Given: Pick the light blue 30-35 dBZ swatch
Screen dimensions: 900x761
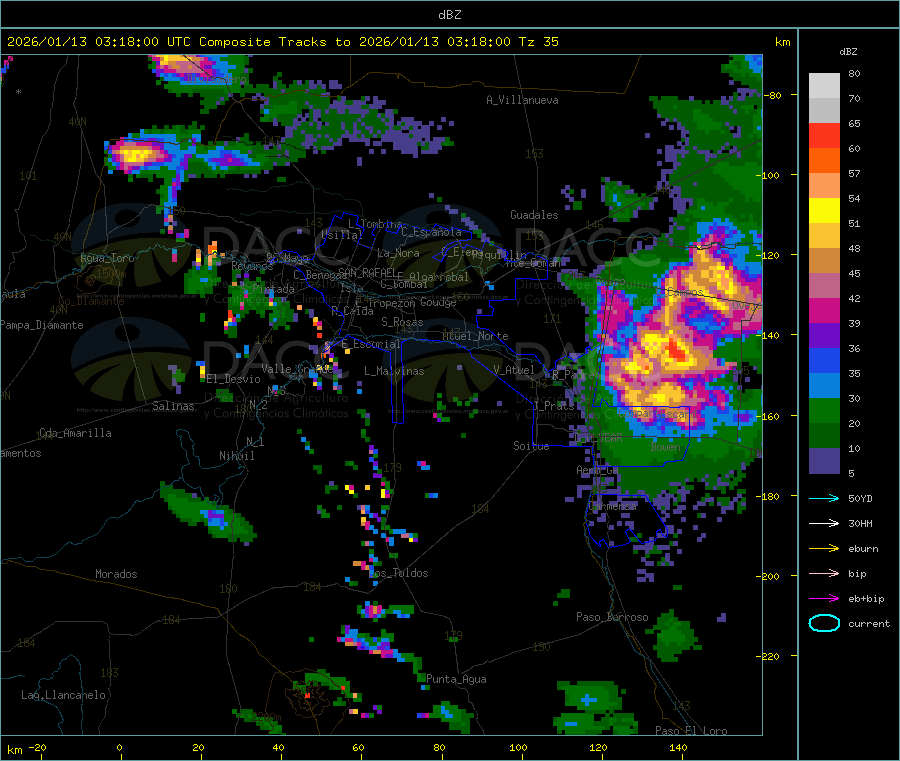Looking at the screenshot, I should 824,386.
